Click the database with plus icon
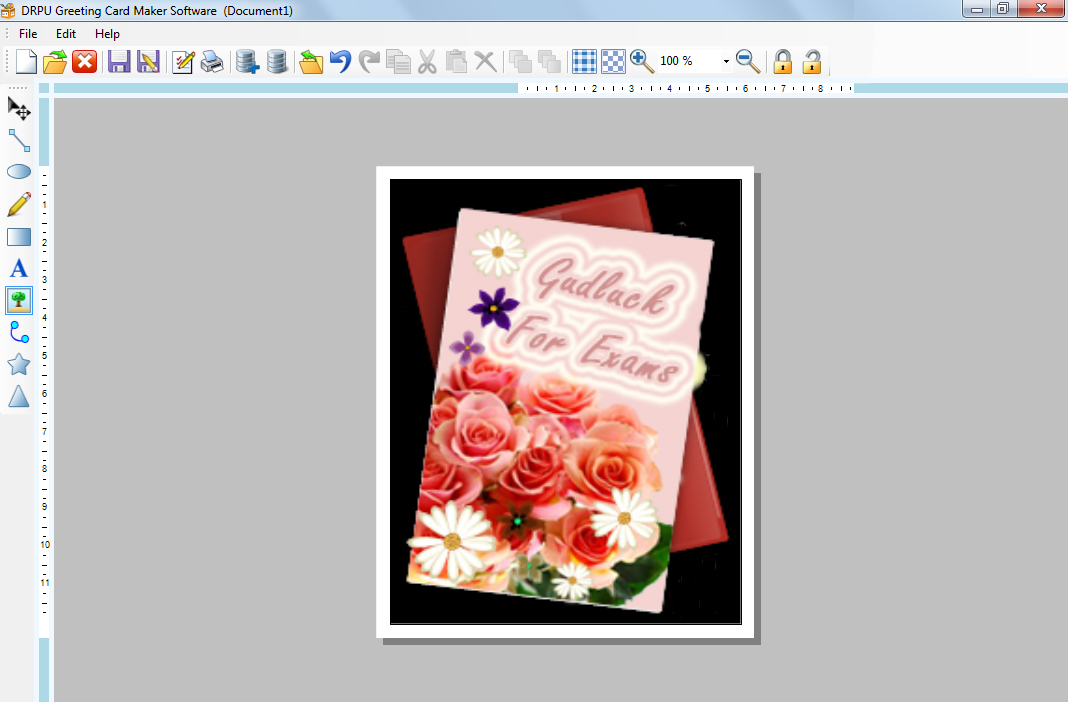 pos(247,61)
